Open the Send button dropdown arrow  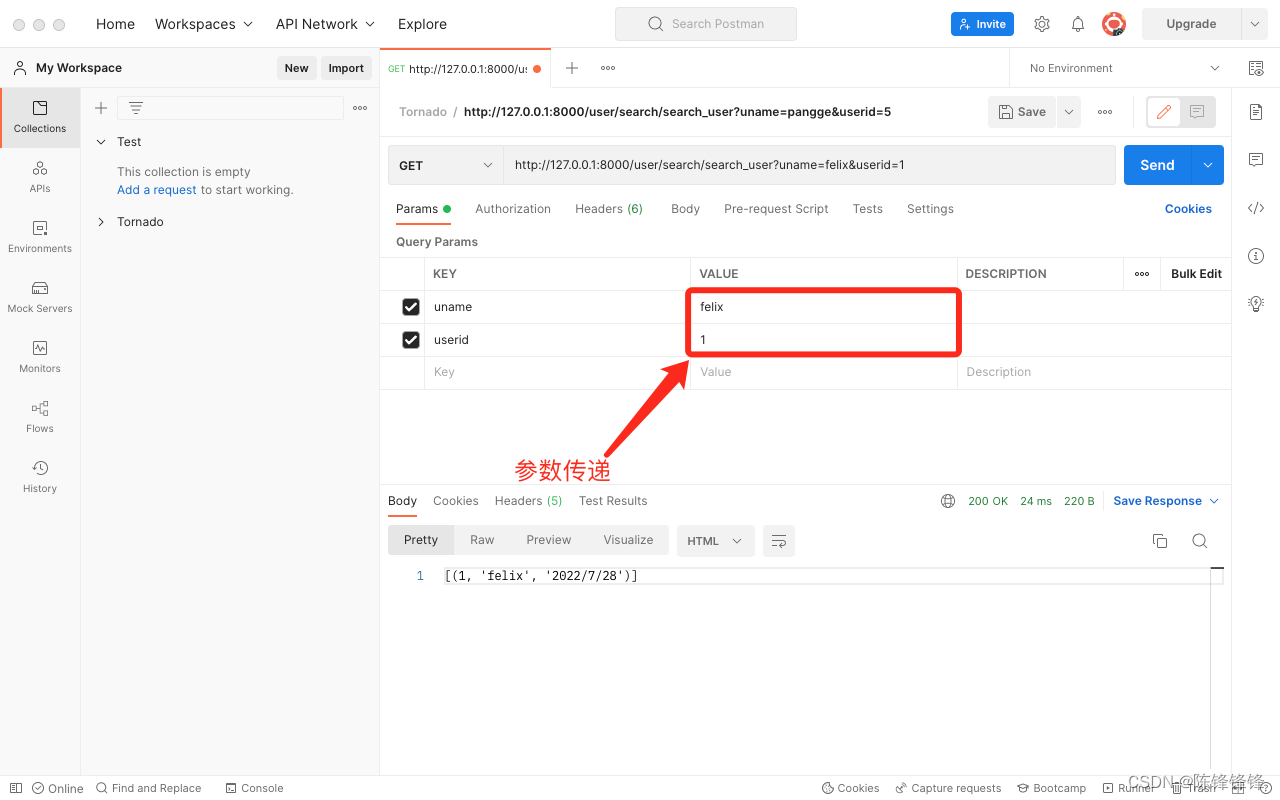coord(1208,165)
